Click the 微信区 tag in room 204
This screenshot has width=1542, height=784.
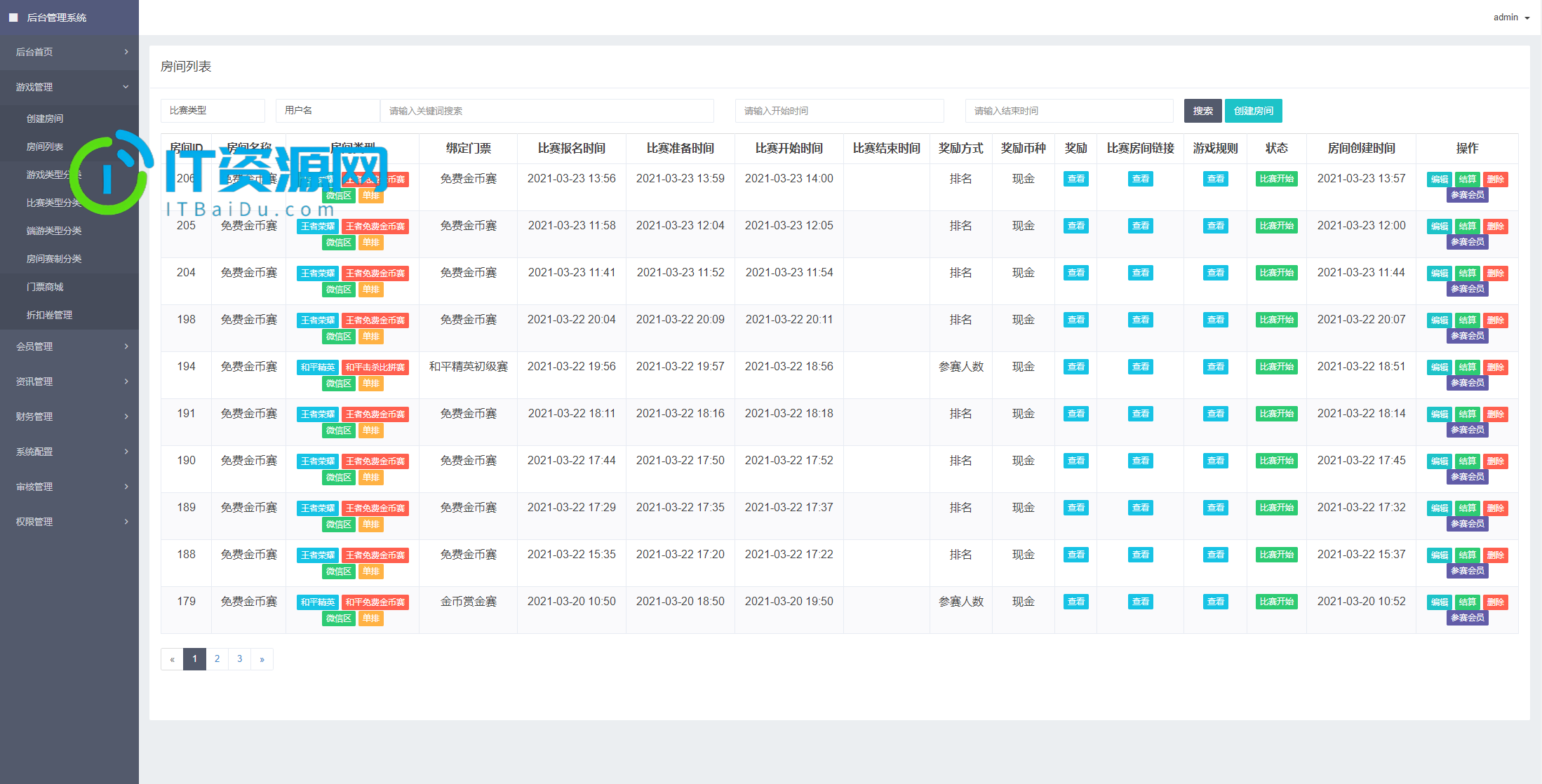[x=338, y=290]
